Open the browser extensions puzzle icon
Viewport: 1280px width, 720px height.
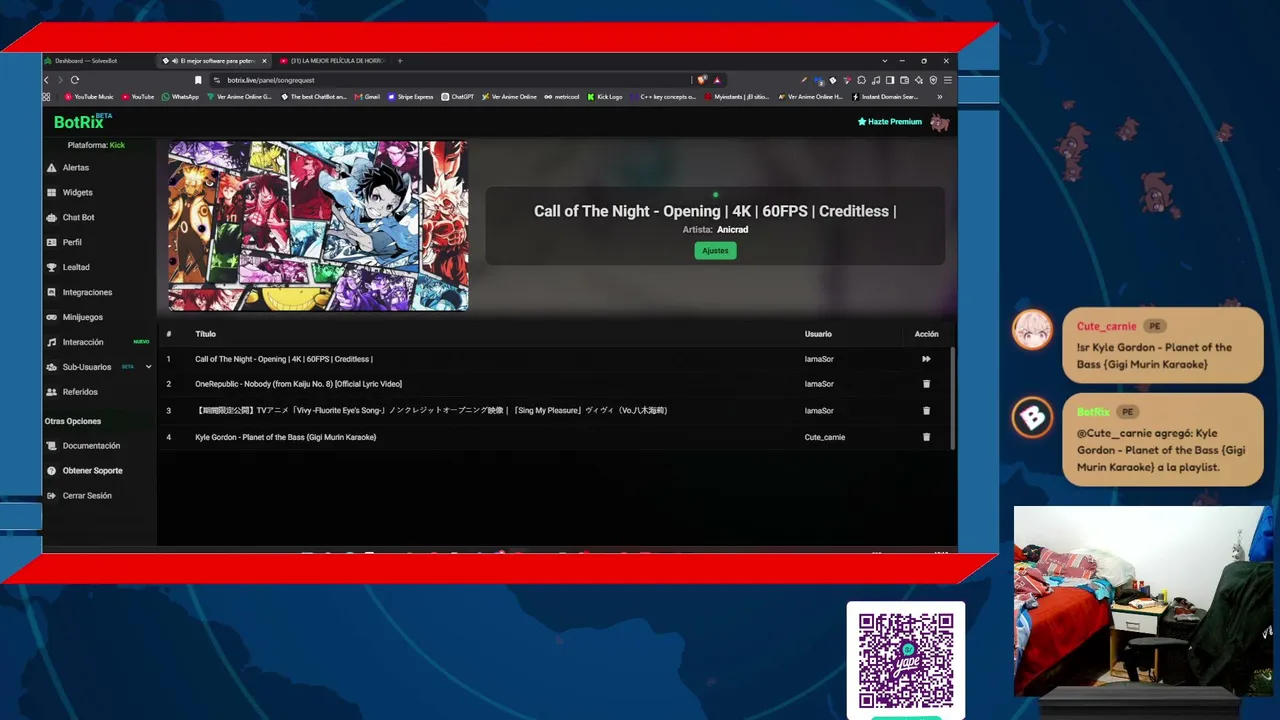(x=861, y=80)
